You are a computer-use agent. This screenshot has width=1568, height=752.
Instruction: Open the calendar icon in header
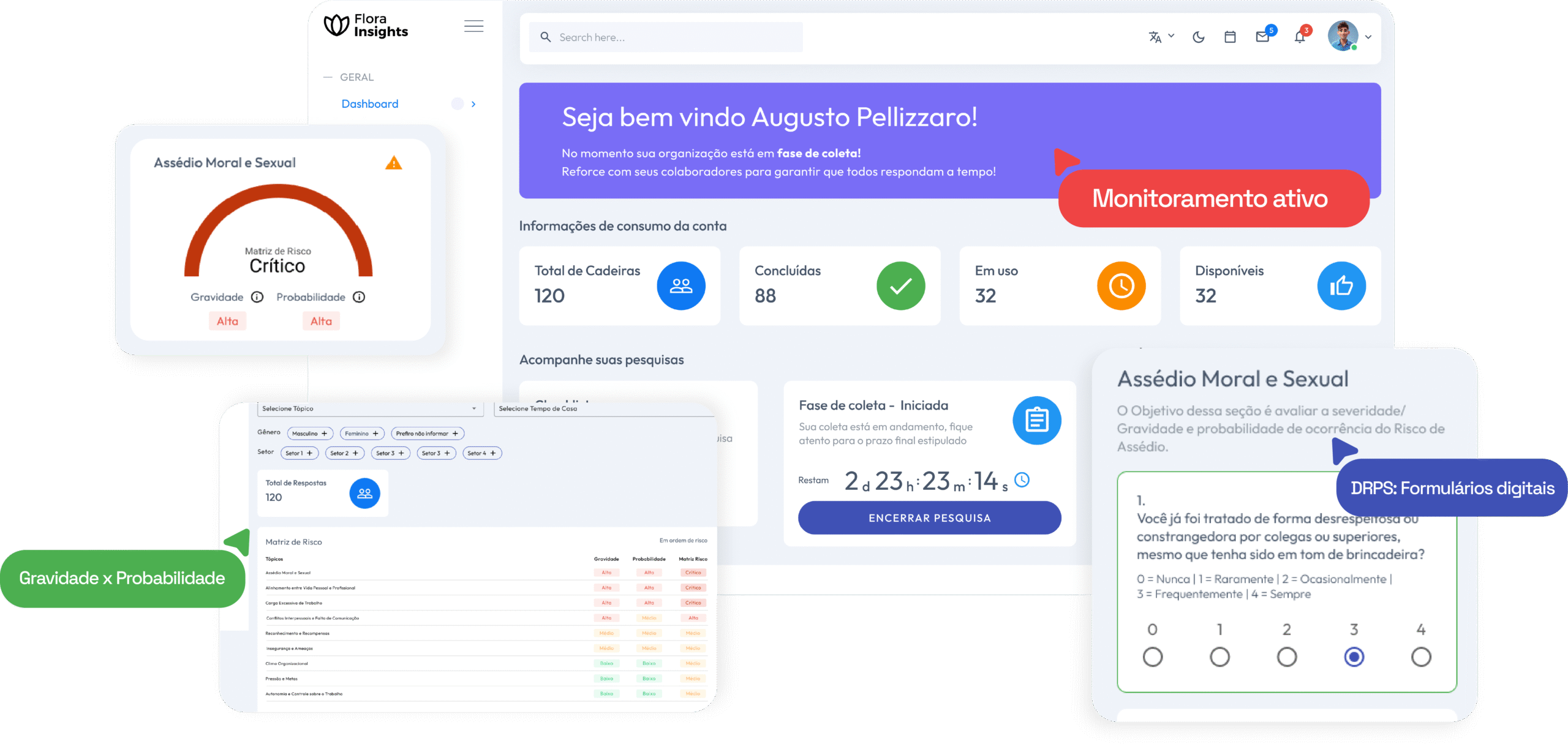(1230, 37)
